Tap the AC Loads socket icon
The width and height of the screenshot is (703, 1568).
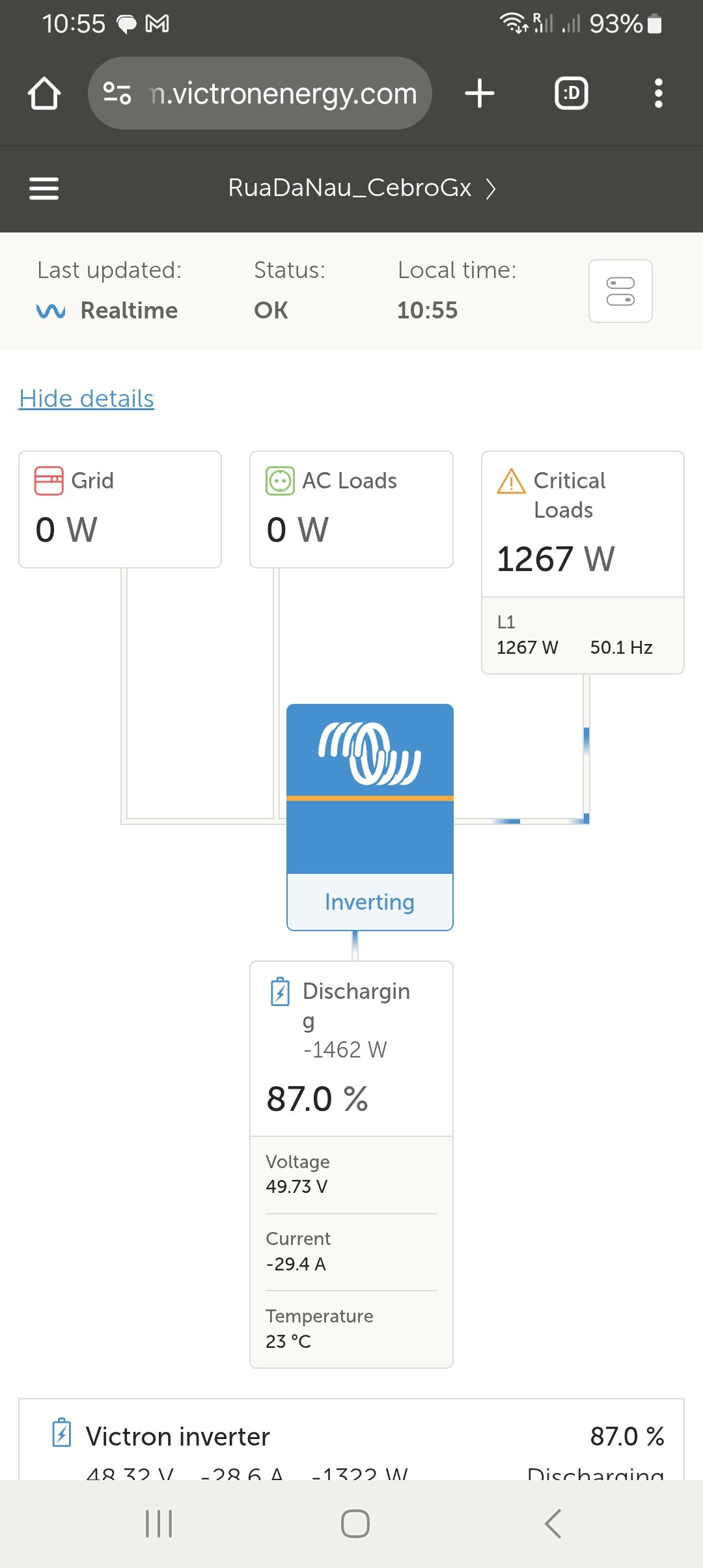(280, 481)
